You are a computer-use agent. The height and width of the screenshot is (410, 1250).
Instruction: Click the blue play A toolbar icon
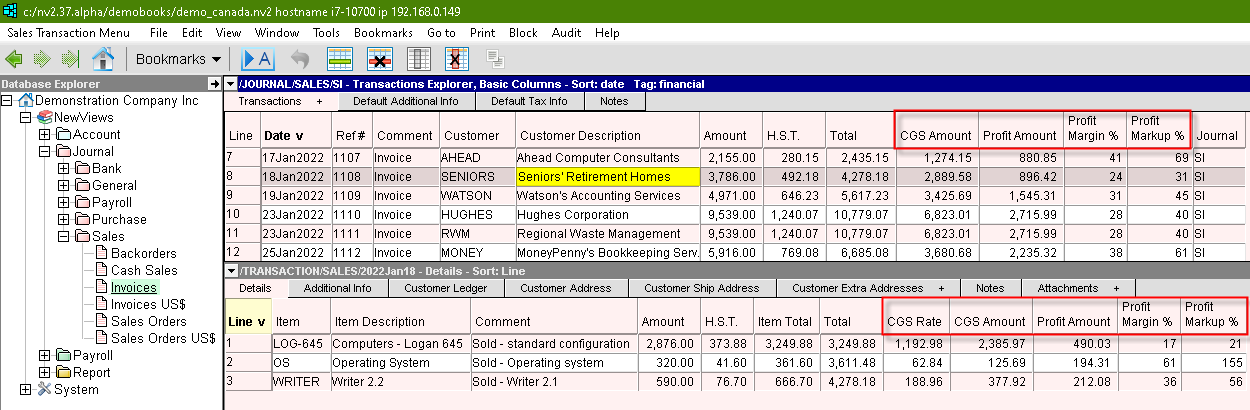[258, 59]
